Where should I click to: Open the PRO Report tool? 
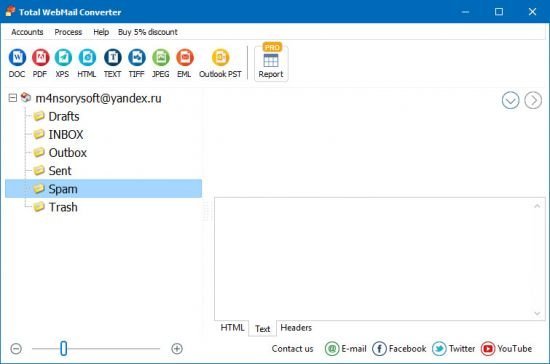click(271, 62)
